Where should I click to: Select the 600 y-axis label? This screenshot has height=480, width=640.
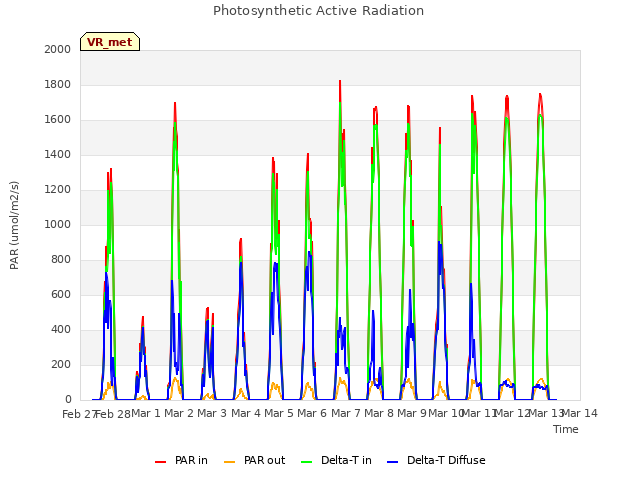click(61, 295)
